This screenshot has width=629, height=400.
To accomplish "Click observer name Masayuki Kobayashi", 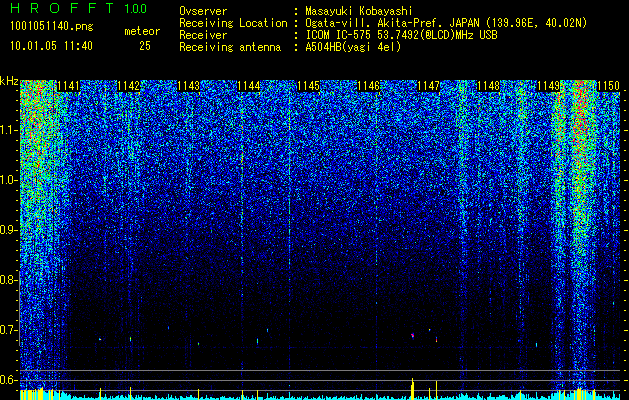I will [359, 11].
